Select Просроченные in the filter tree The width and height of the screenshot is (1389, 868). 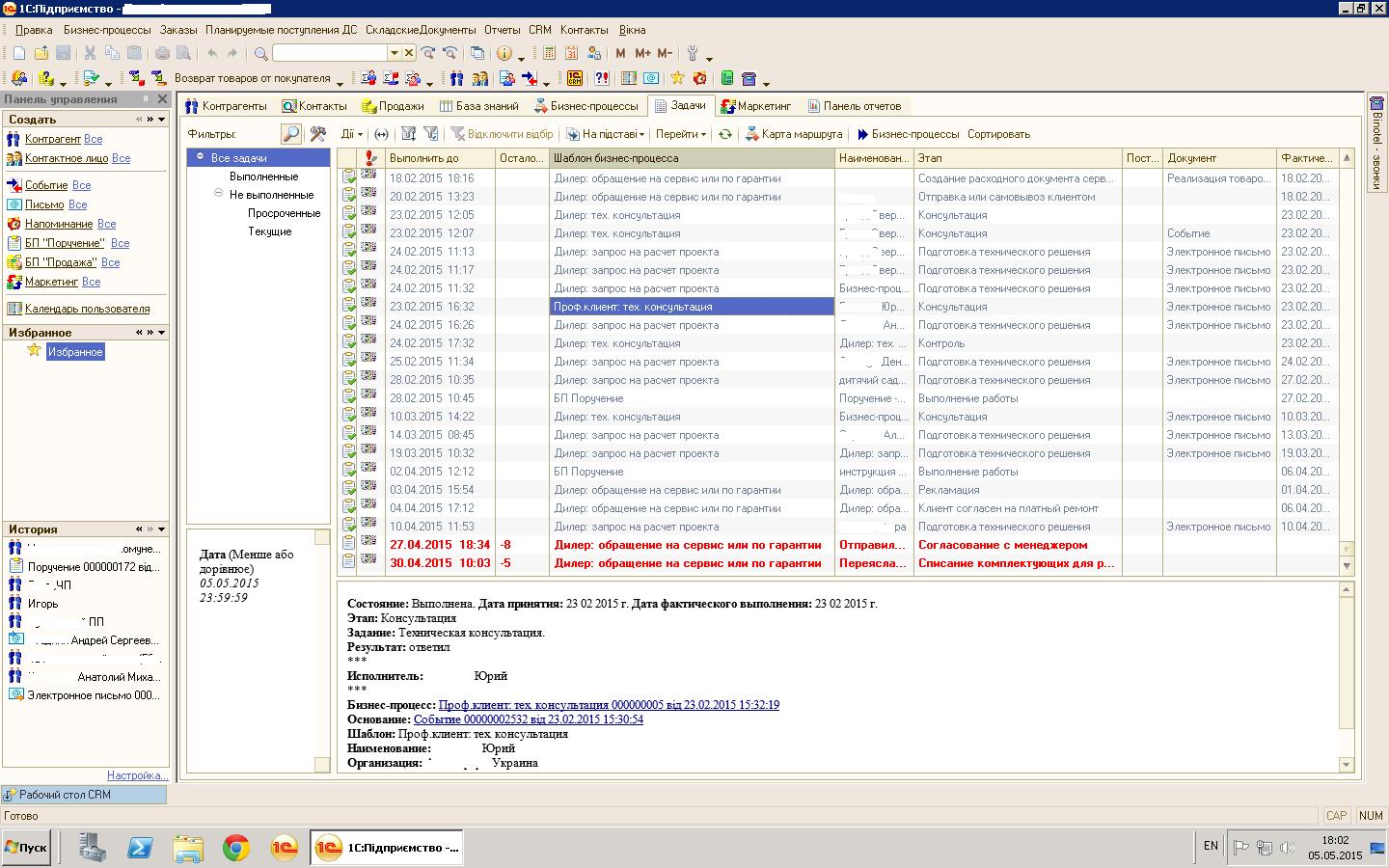pyautogui.click(x=284, y=213)
